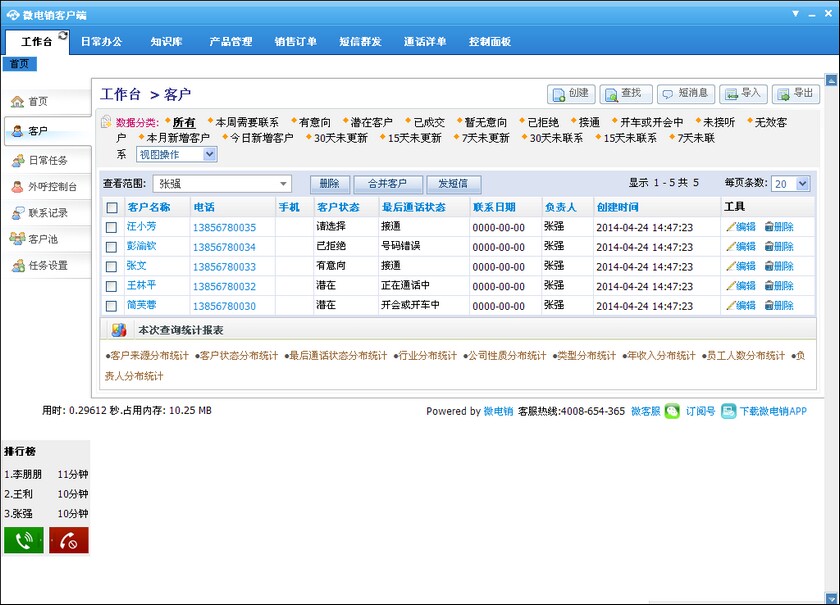Open 客户来源分布统计 report link
Screen dimensions: 840x605
150,355
